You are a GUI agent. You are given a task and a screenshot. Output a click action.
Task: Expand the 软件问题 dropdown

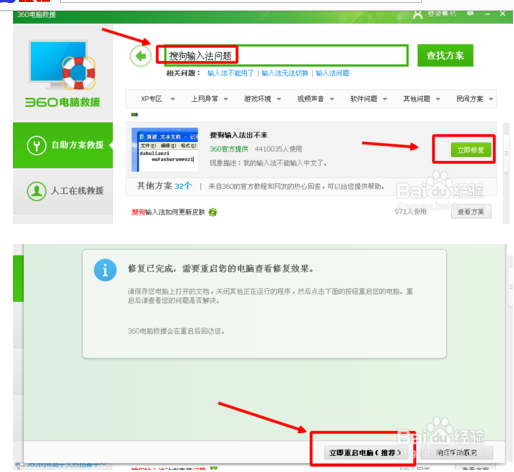click(x=369, y=99)
